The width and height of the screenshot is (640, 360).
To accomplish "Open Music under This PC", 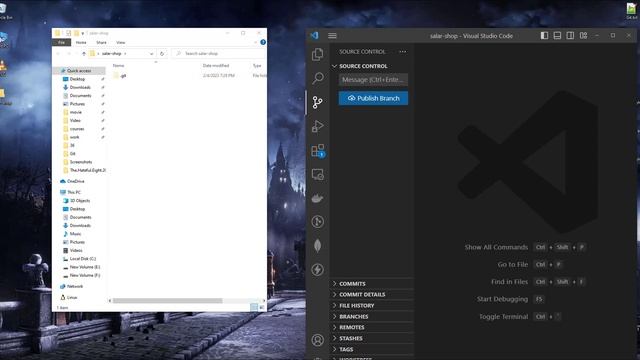I will pos(75,234).
